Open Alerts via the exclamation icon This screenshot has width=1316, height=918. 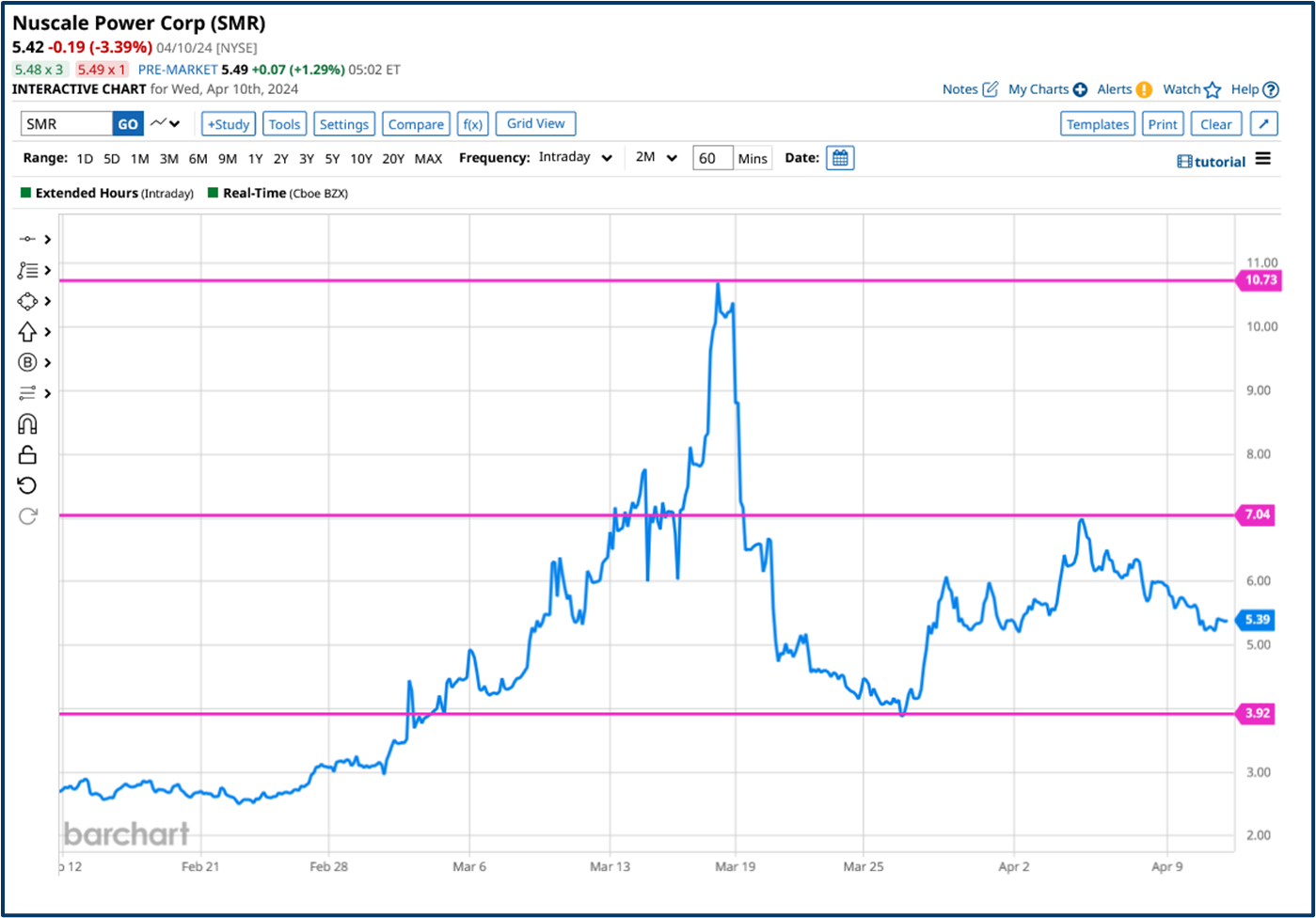[1144, 90]
